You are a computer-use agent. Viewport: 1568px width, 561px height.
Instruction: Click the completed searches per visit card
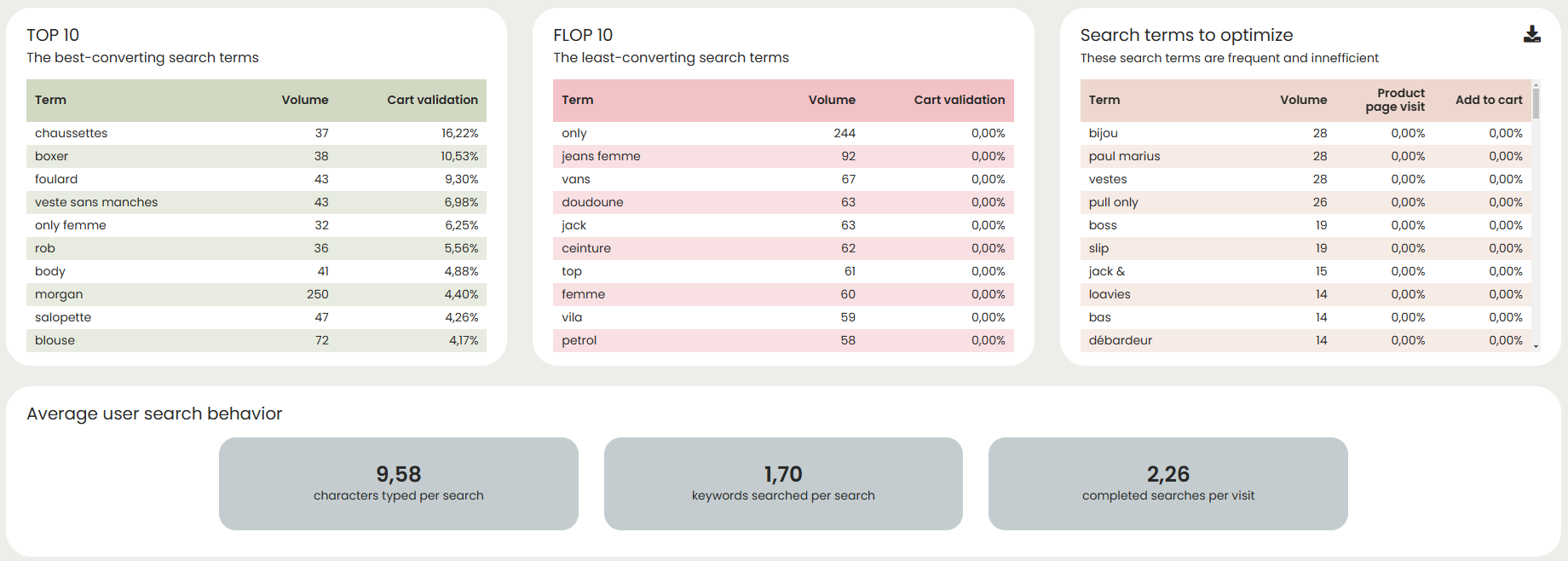(1167, 483)
